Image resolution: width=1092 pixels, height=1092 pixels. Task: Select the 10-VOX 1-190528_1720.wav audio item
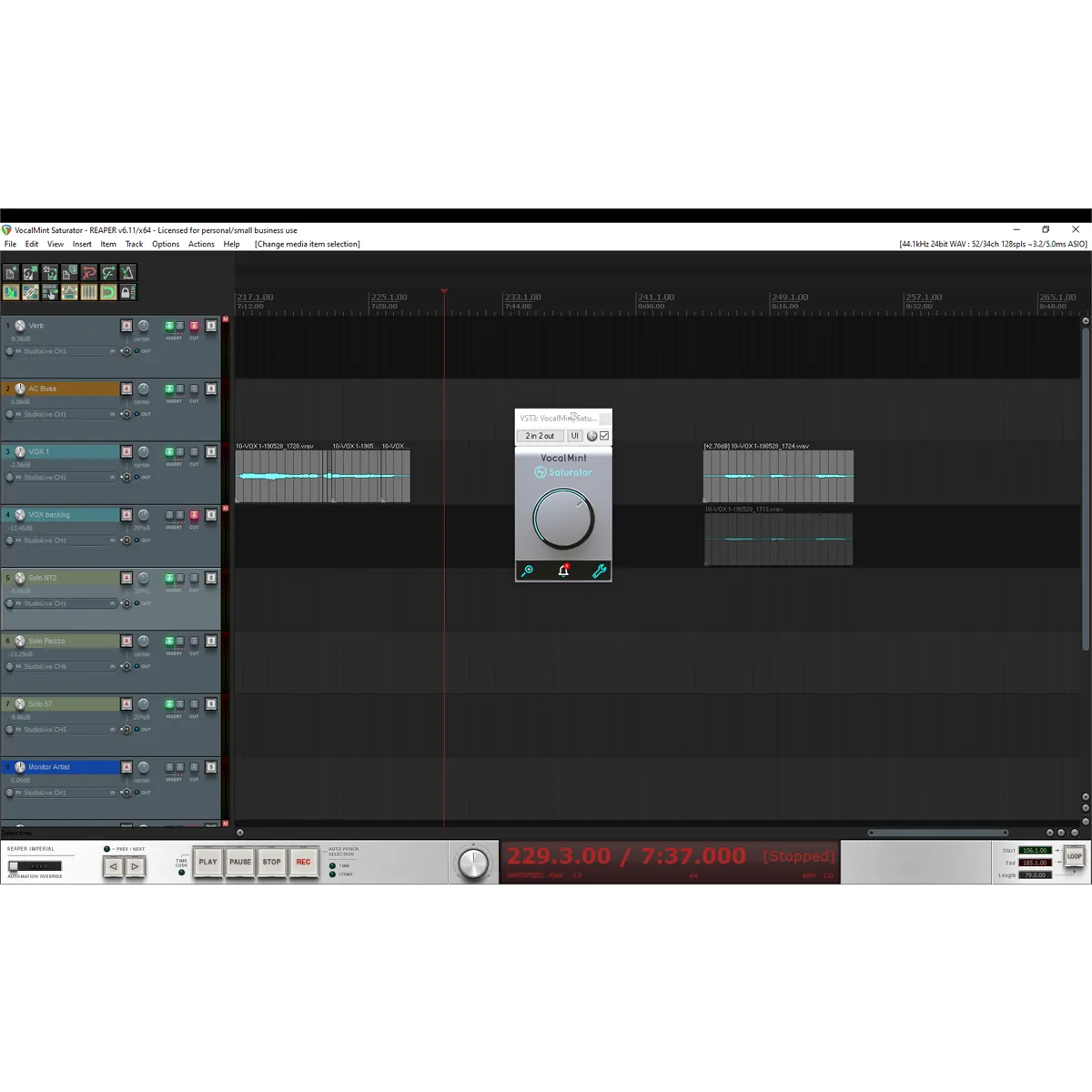(280, 476)
